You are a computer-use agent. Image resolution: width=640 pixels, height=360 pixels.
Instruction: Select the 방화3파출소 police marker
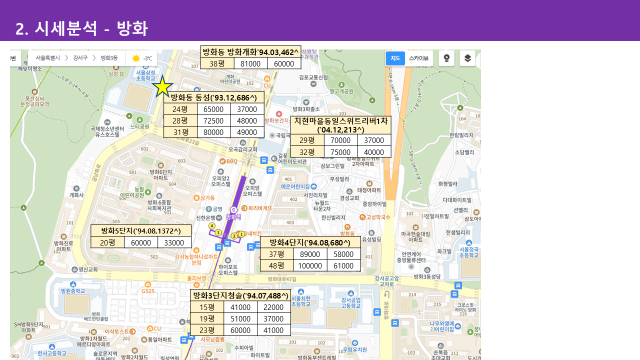tap(306, 102)
